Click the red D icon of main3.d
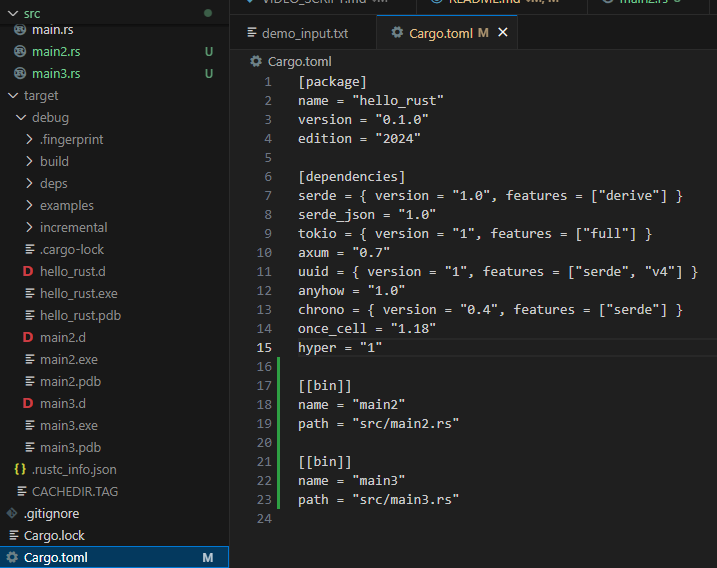The image size is (717, 568). [x=28, y=404]
